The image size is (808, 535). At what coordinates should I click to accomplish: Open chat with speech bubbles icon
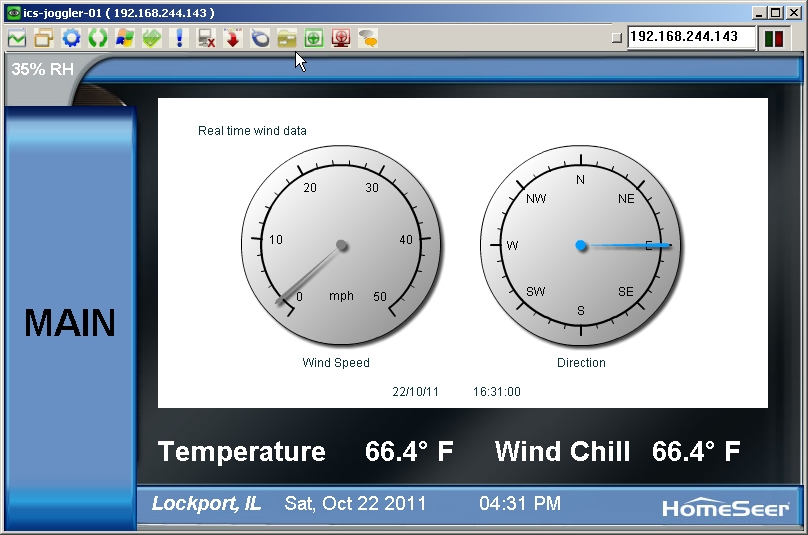pyautogui.click(x=368, y=38)
